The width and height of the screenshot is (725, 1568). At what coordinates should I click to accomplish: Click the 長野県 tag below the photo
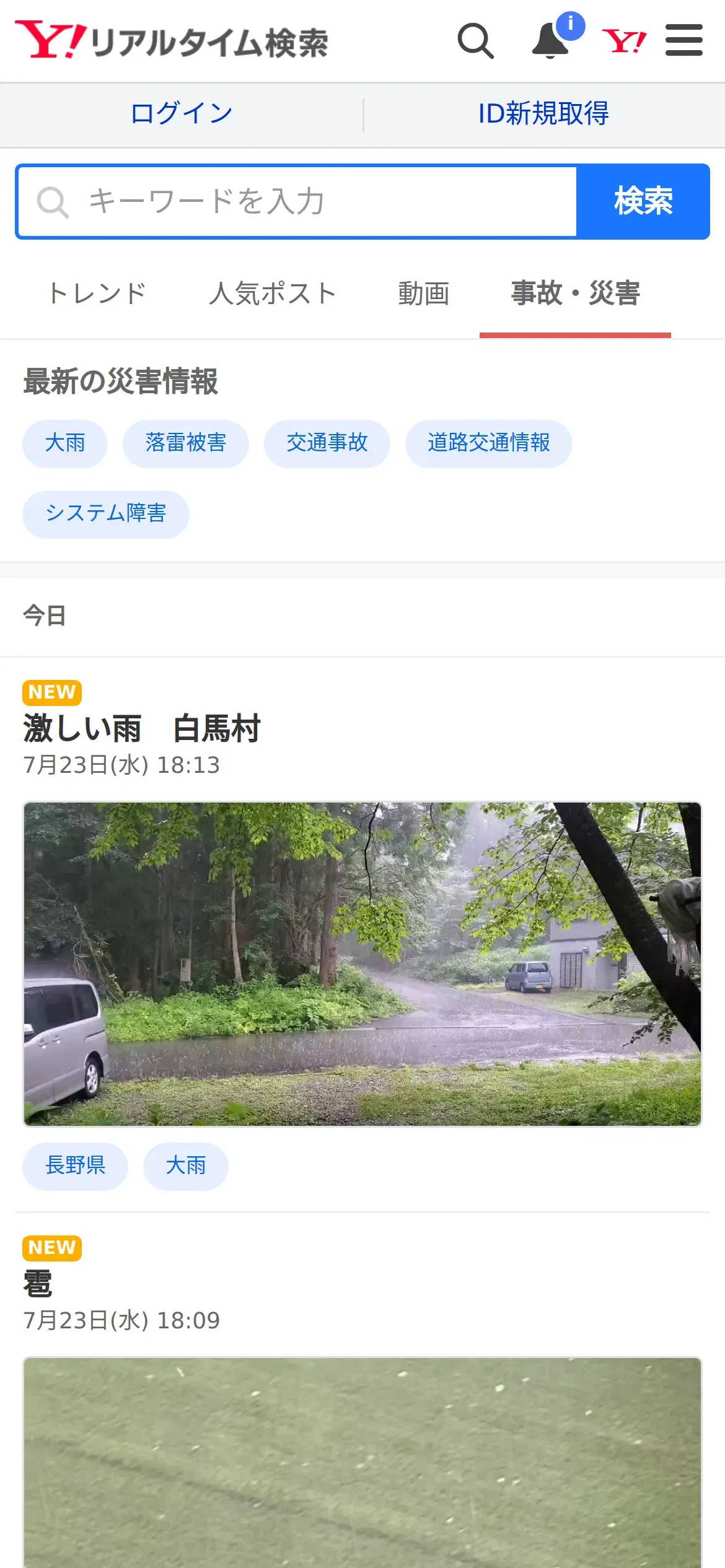coord(76,1166)
